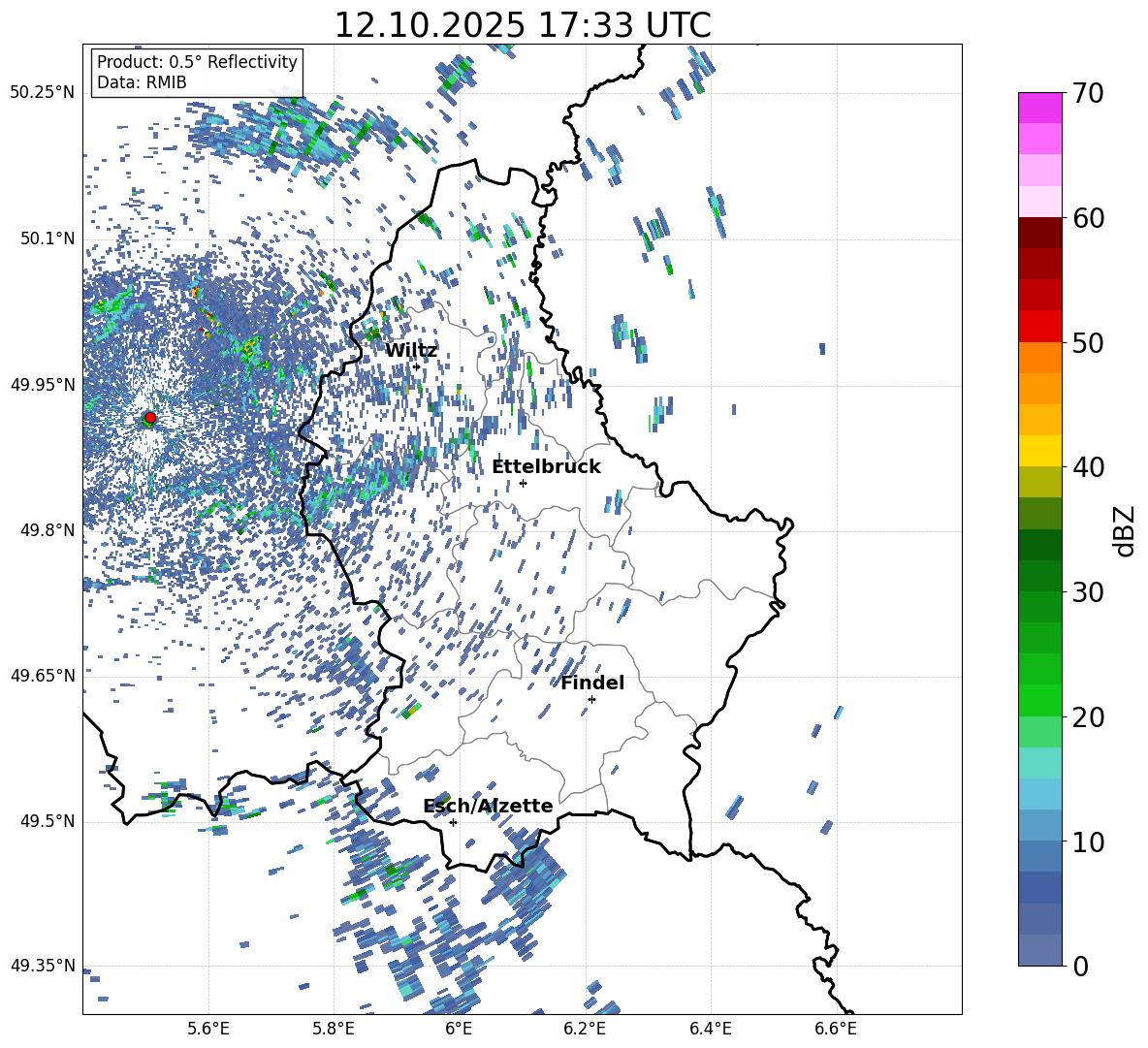Click the 49.95°N latitude label

(43, 384)
